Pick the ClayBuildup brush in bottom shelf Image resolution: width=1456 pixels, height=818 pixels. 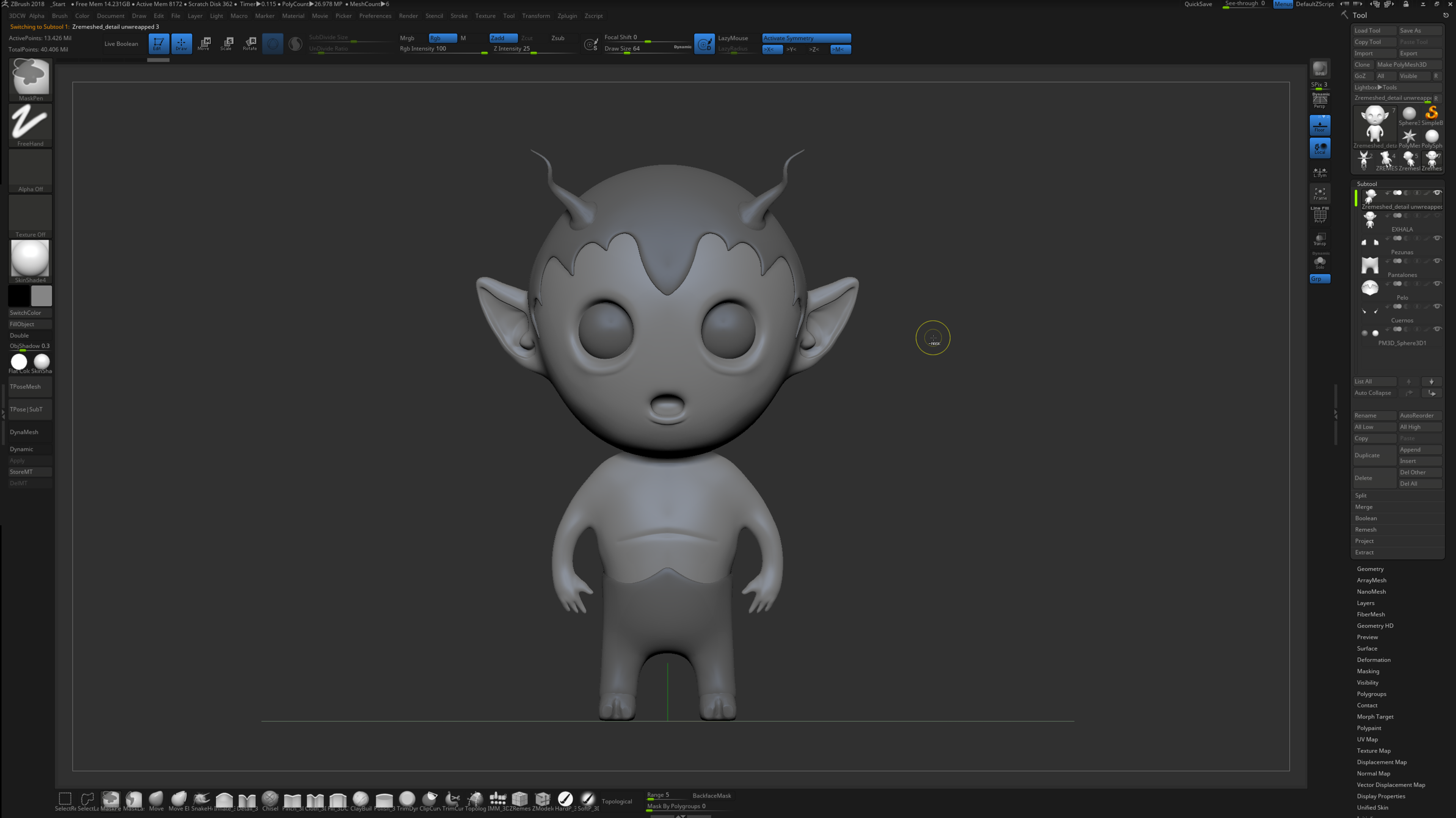tap(361, 799)
